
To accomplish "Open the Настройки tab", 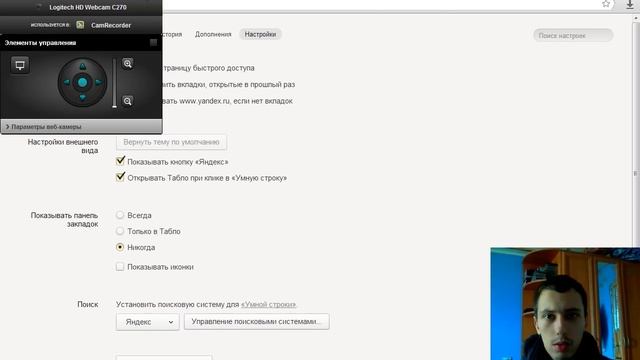I will (260, 34).
